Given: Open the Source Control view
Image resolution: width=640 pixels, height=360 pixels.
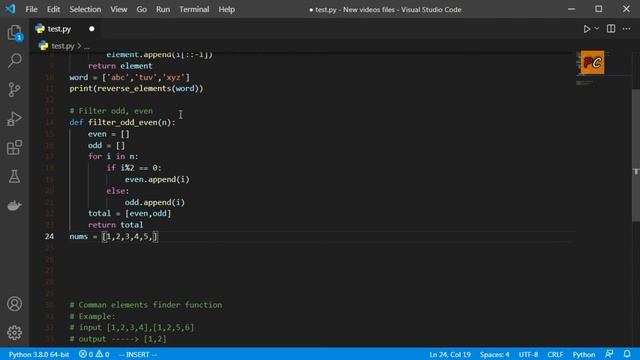Looking at the screenshot, I should coord(14,89).
